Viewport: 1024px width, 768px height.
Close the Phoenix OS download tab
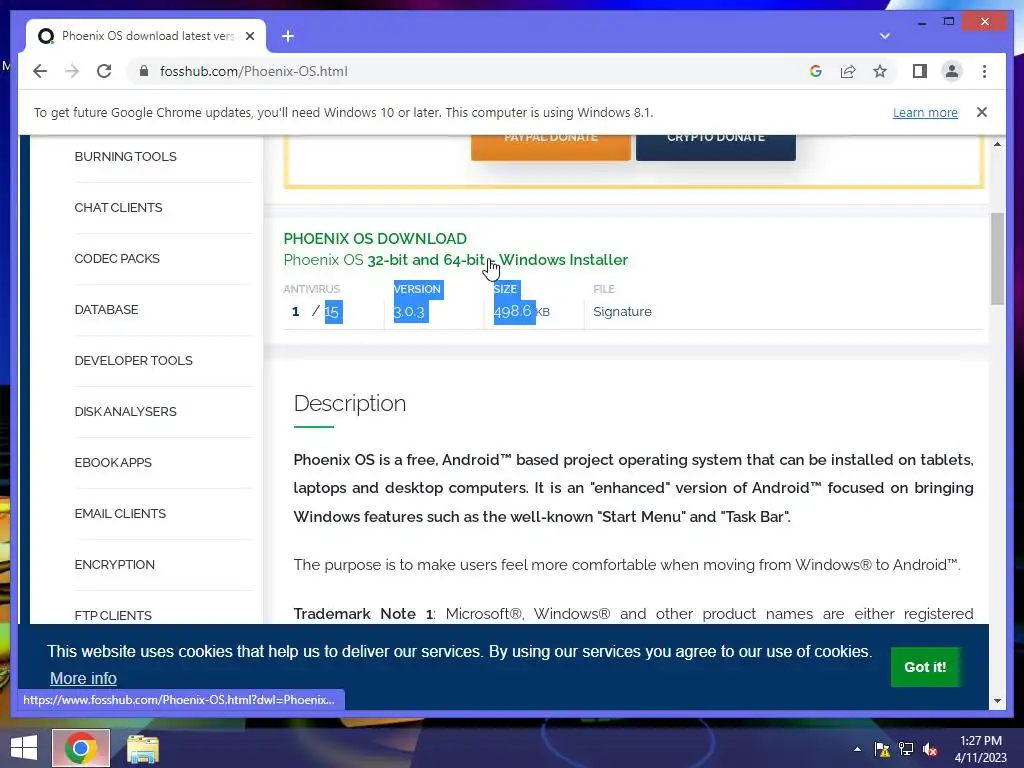pyautogui.click(x=249, y=36)
